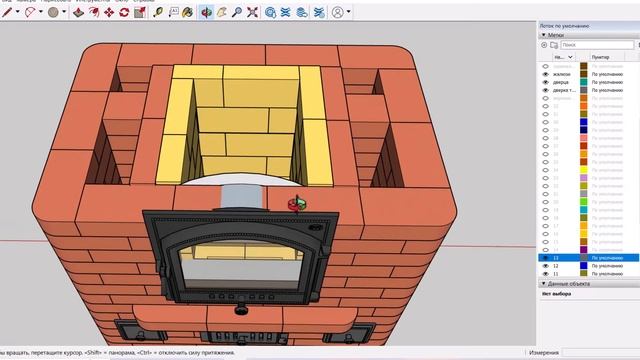Click the Пунктир column header
This screenshot has width=640, height=360.
600,57
